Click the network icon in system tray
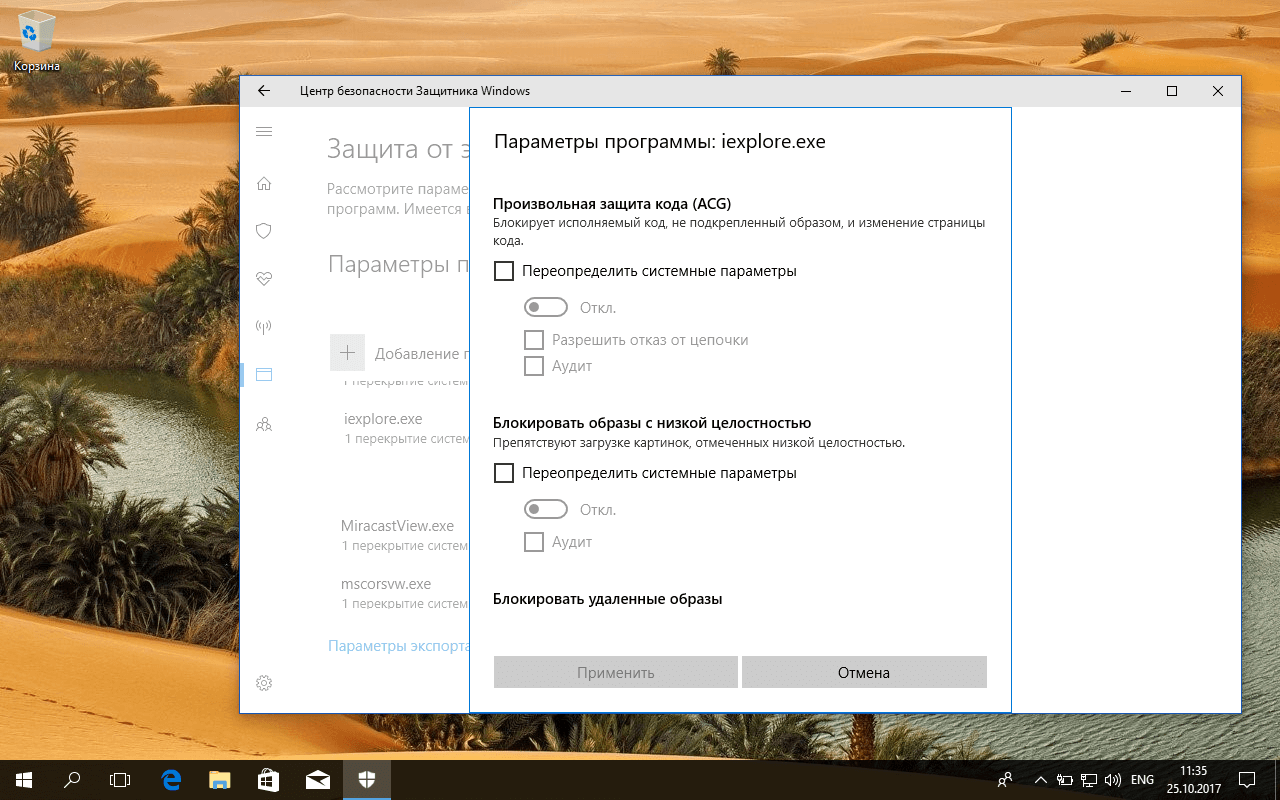The height and width of the screenshot is (800, 1280). click(1089, 779)
